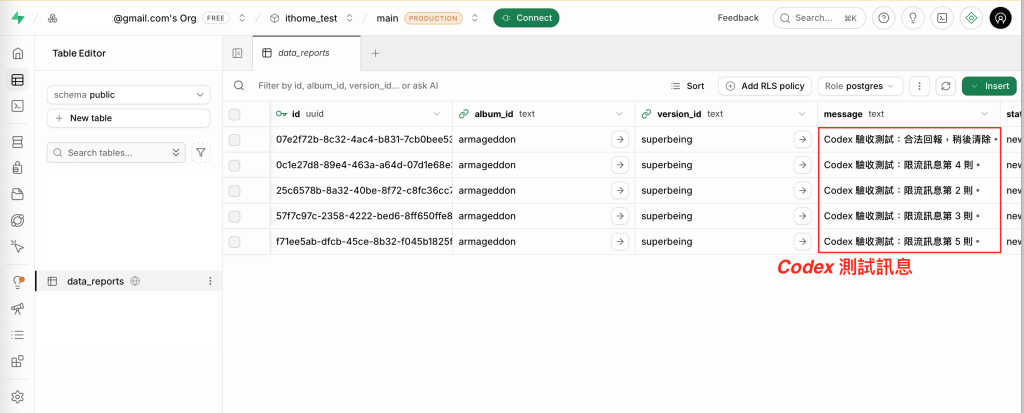
Task: Open Project Settings gear icon
Action: click(18, 397)
